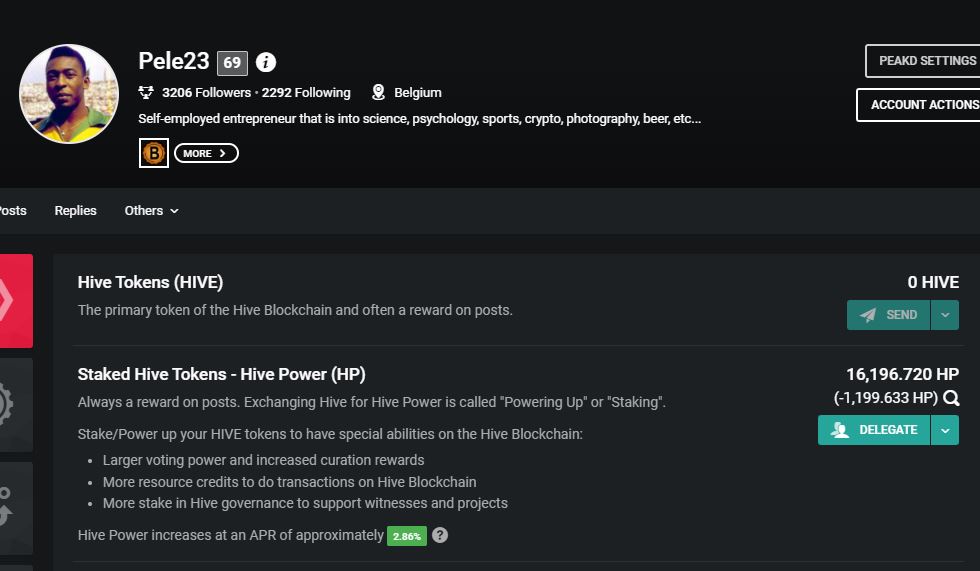
Task: Expand the dropdown arrow next to SEND
Action: click(x=945, y=315)
